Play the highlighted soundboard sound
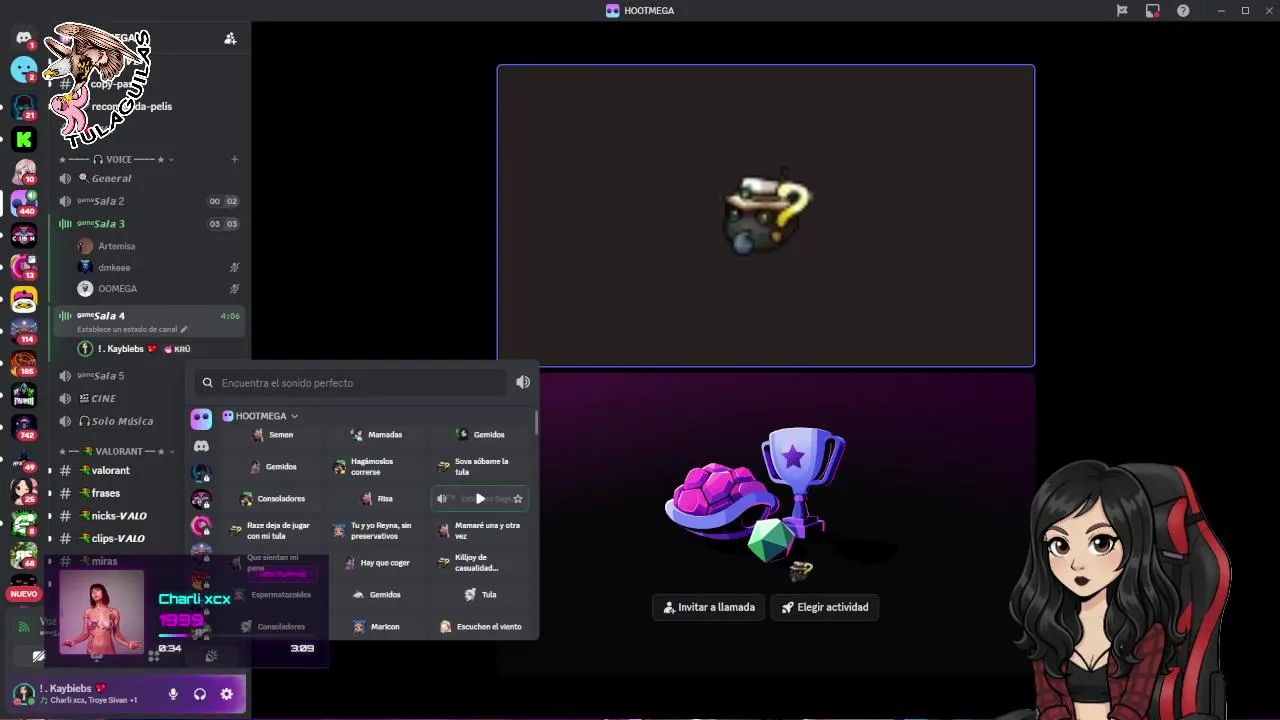 480,498
